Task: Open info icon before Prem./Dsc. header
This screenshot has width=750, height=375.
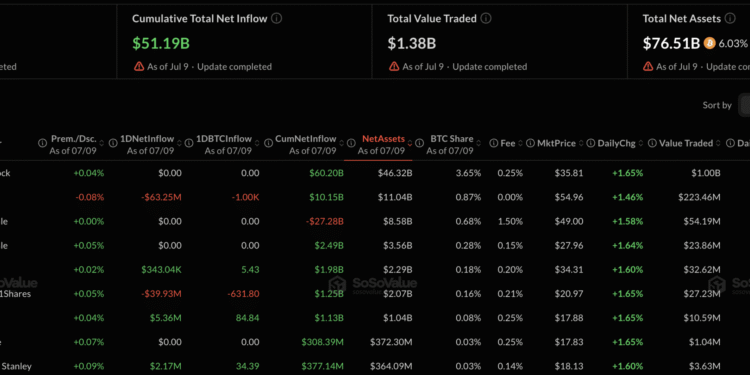Action: pos(43,143)
